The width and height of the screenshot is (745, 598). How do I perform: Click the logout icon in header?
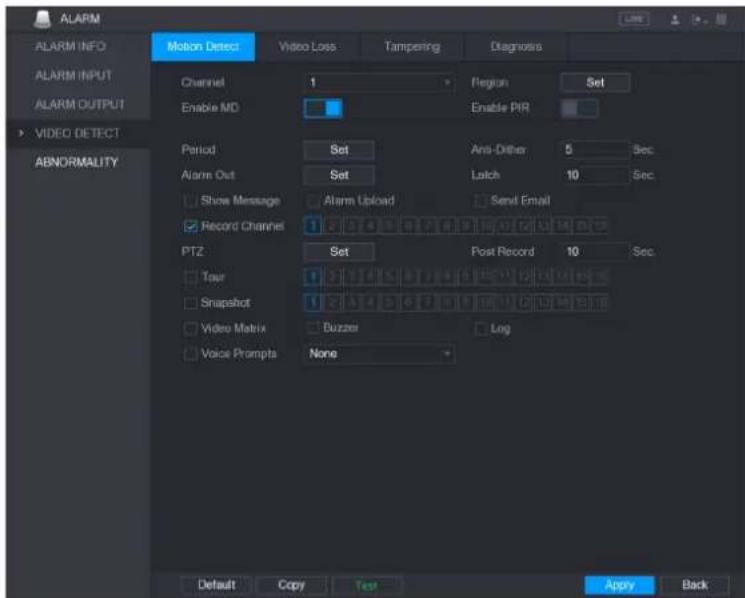pyautogui.click(x=698, y=19)
